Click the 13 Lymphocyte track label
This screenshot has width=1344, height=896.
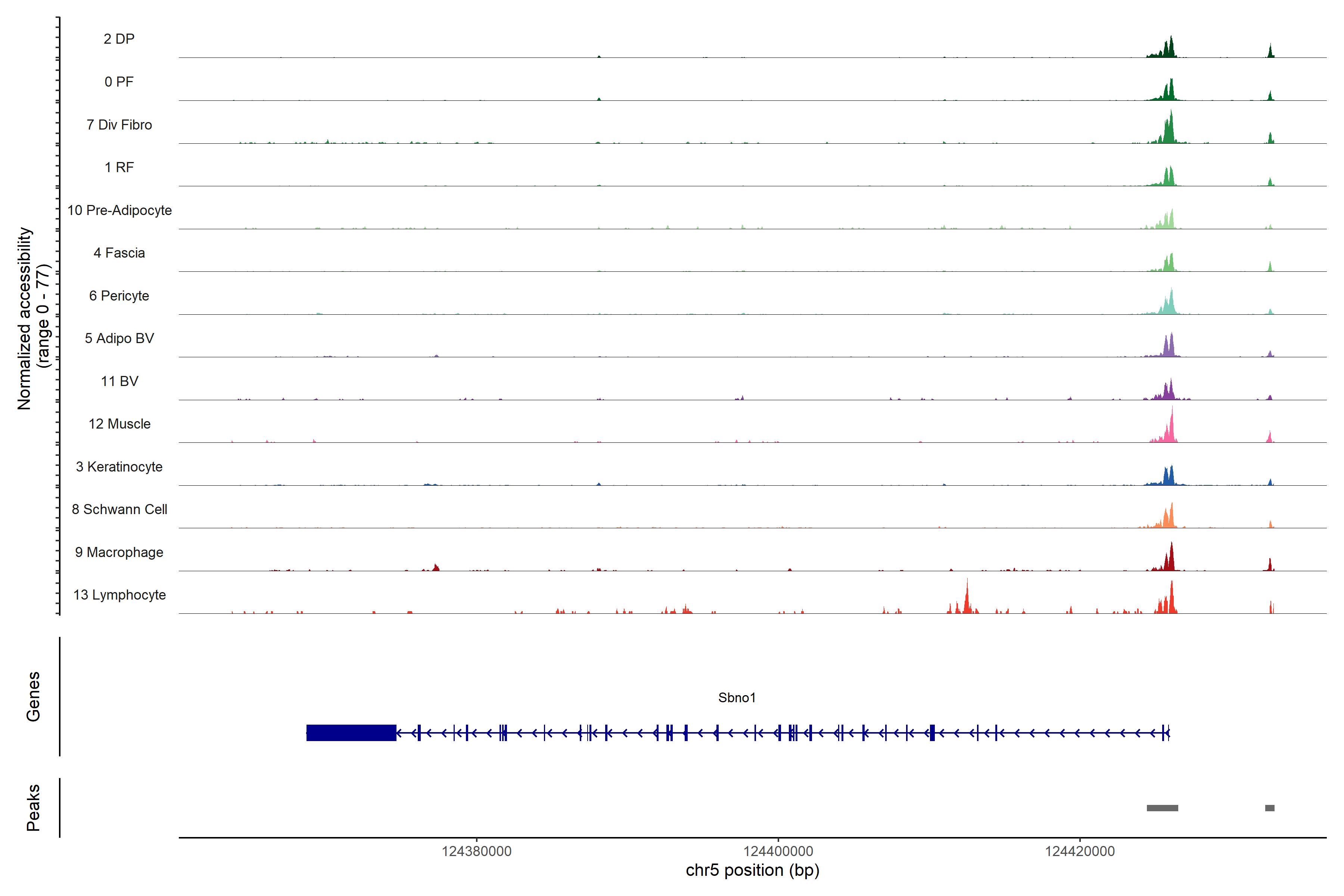click(x=119, y=595)
